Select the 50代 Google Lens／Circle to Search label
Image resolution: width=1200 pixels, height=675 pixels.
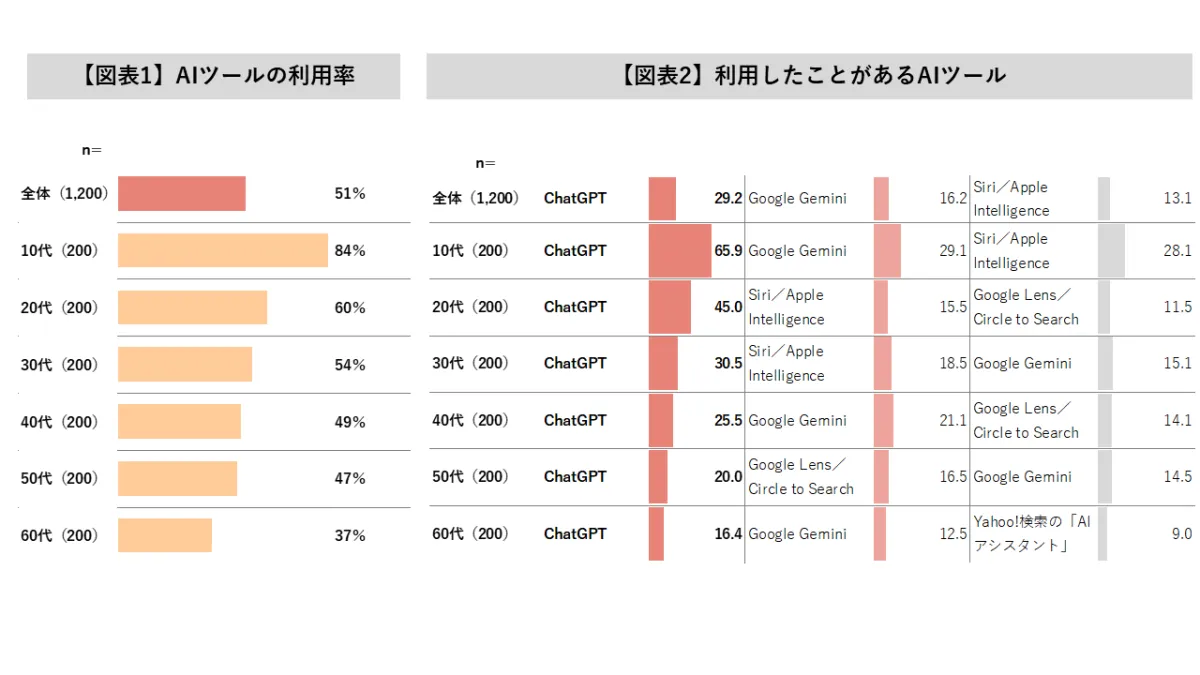800,477
